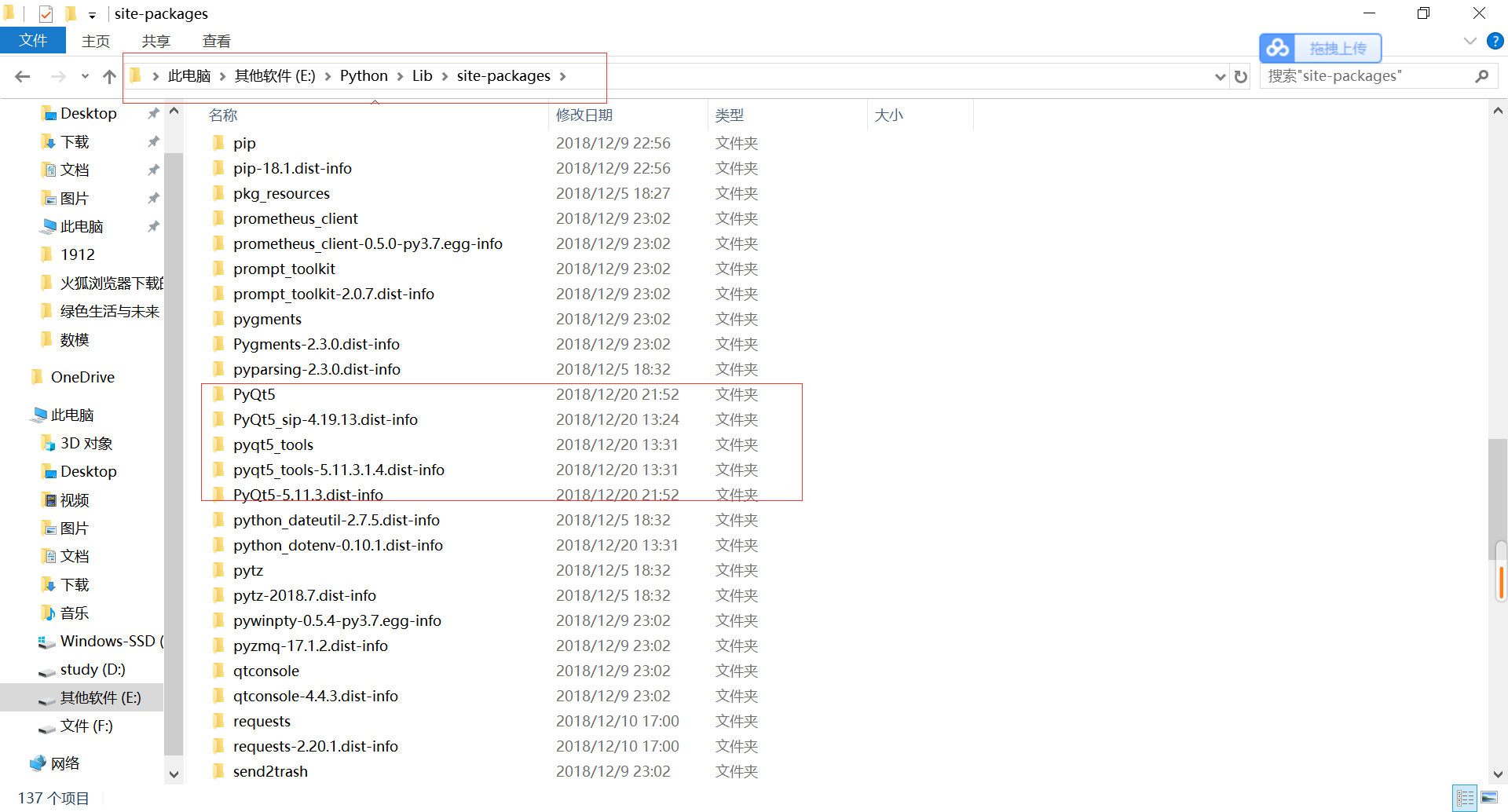Open the 文件 ribbon tab
The width and height of the screenshot is (1508, 812).
[x=33, y=41]
